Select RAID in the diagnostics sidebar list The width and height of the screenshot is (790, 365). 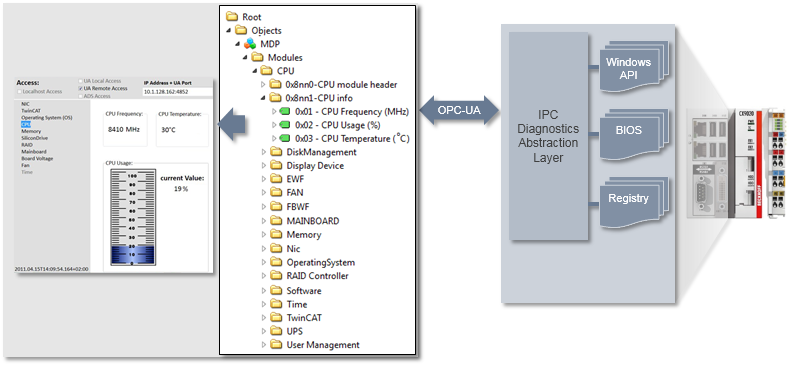pos(27,145)
